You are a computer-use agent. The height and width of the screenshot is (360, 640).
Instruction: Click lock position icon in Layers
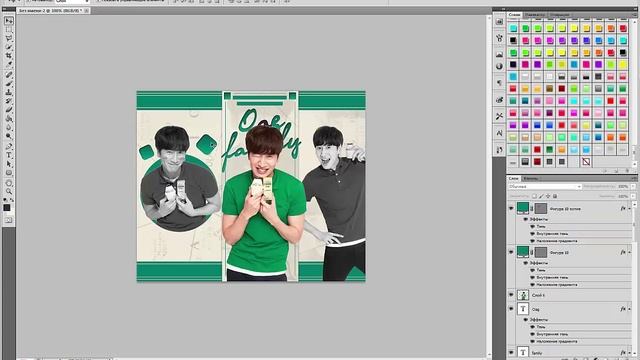(x=548, y=196)
